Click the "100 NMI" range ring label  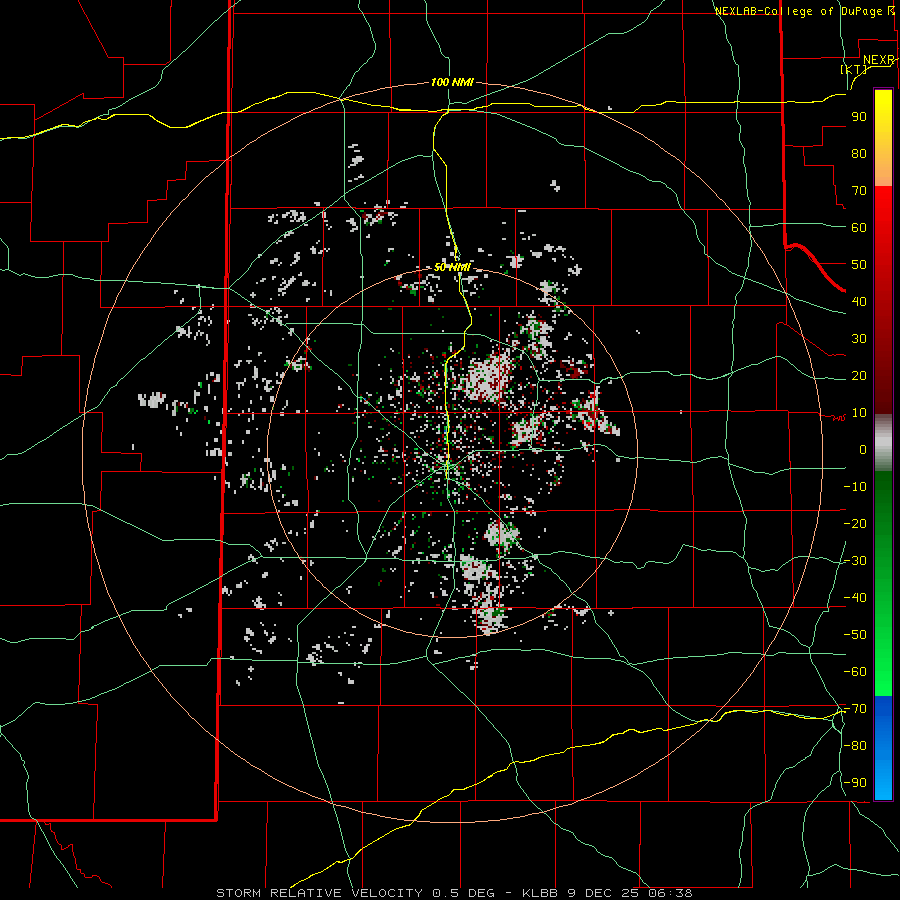[x=452, y=83]
